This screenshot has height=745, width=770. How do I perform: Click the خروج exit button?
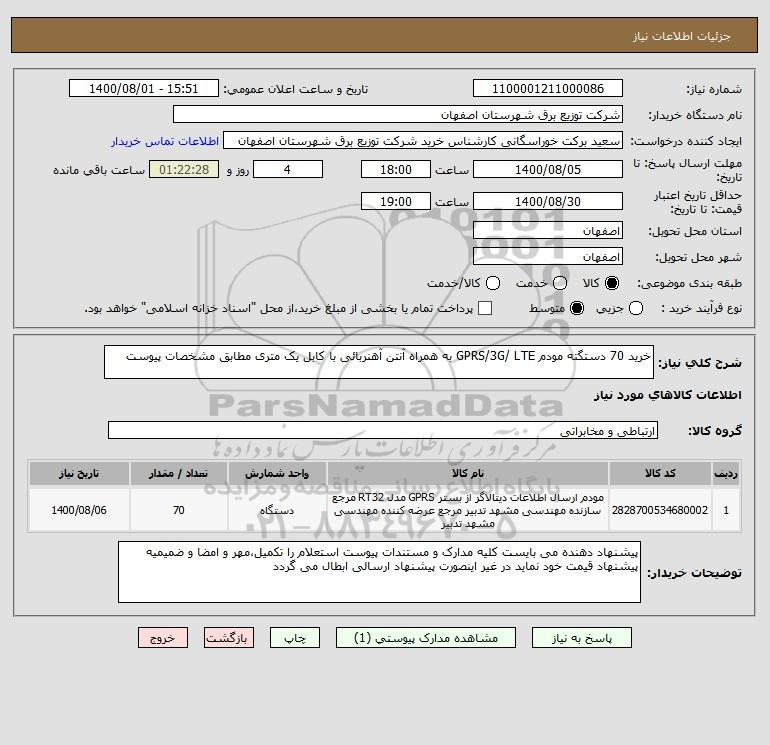pos(163,638)
